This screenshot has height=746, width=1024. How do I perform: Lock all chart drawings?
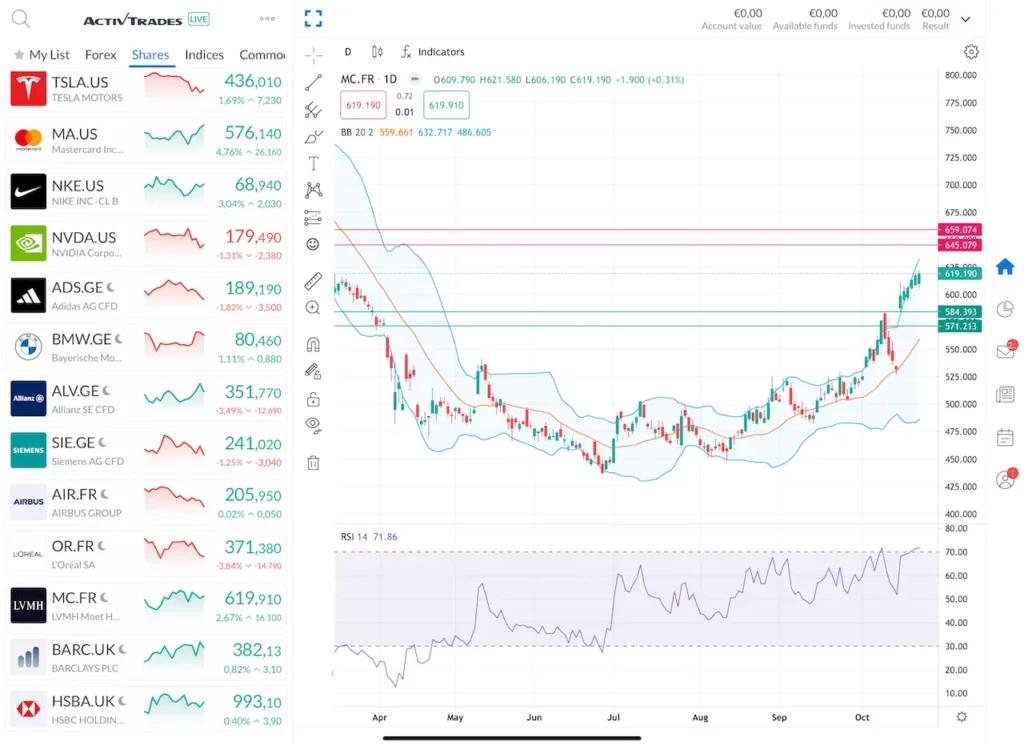click(312, 399)
